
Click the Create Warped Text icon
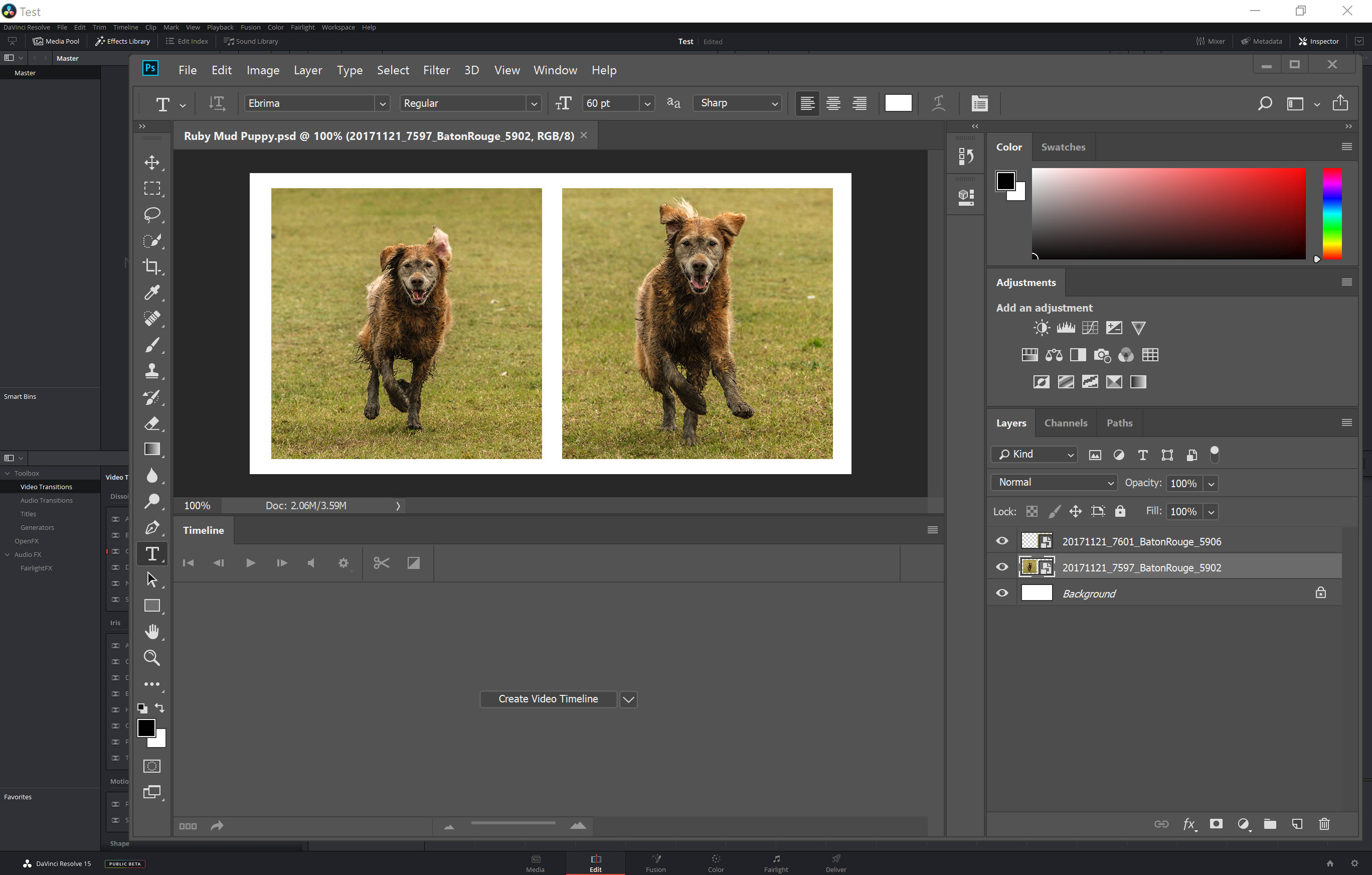click(x=938, y=103)
